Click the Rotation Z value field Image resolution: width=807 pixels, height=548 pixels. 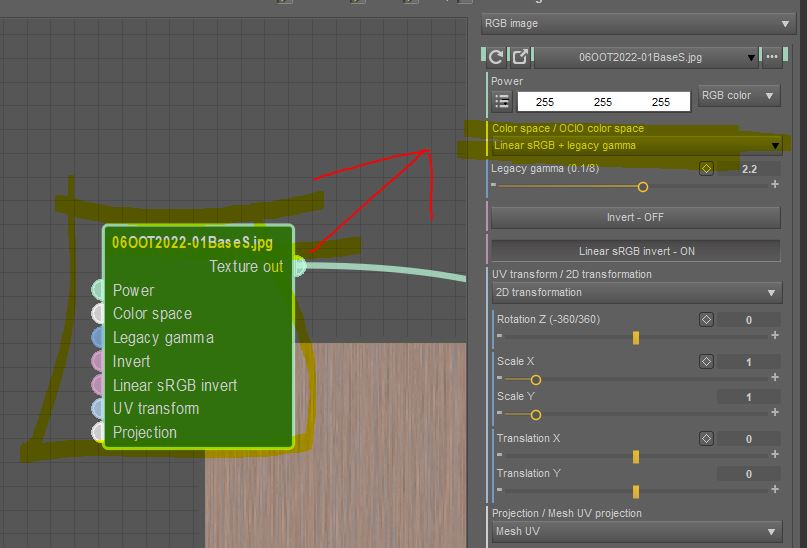749,320
